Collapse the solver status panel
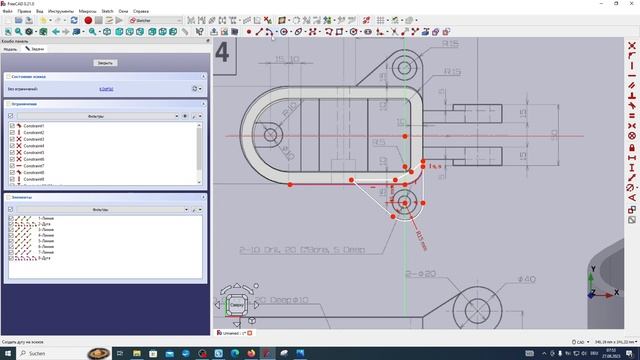This screenshot has height=360, width=640. coord(203,77)
